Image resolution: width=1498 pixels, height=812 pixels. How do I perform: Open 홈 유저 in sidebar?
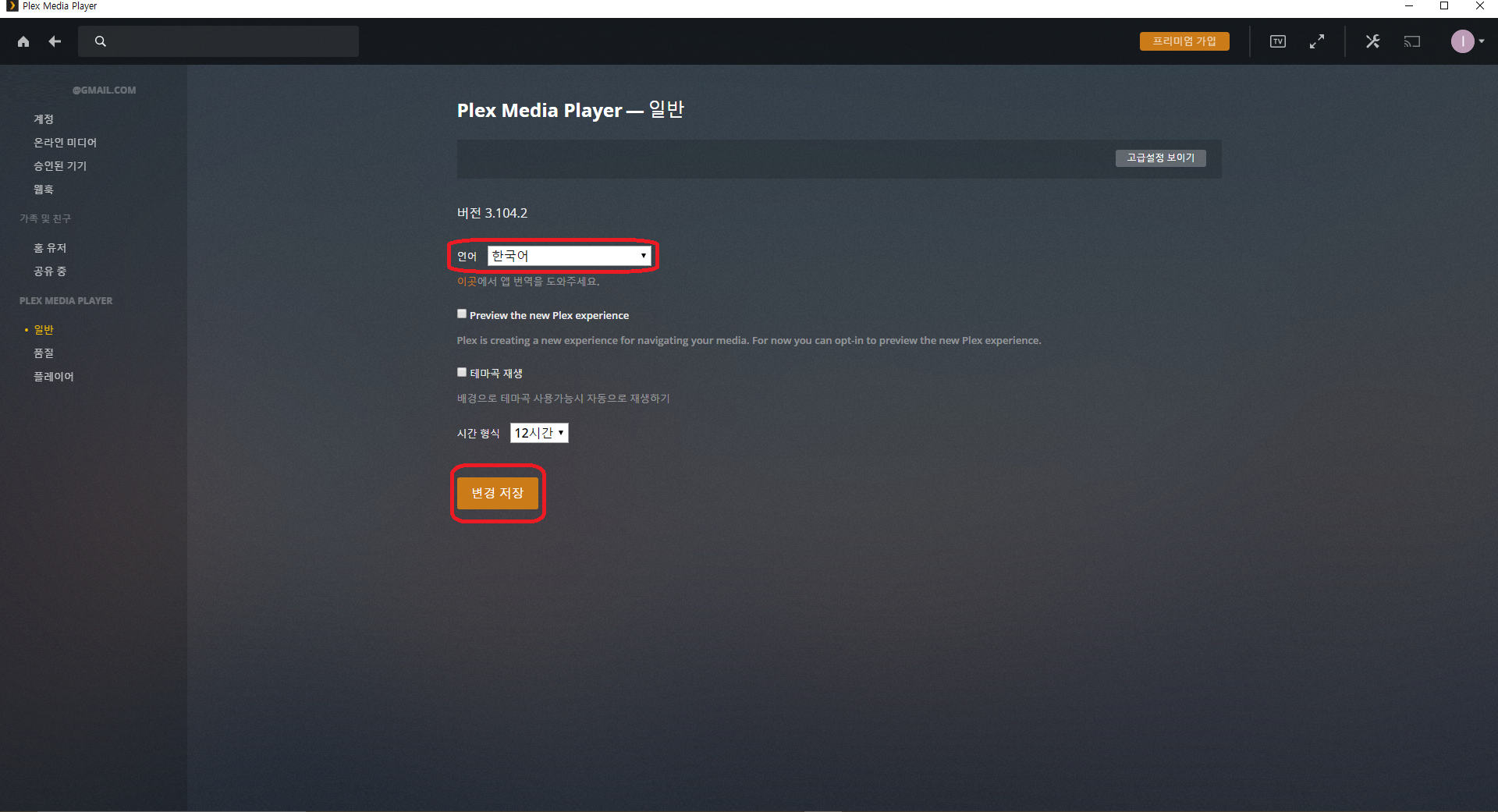coord(50,248)
